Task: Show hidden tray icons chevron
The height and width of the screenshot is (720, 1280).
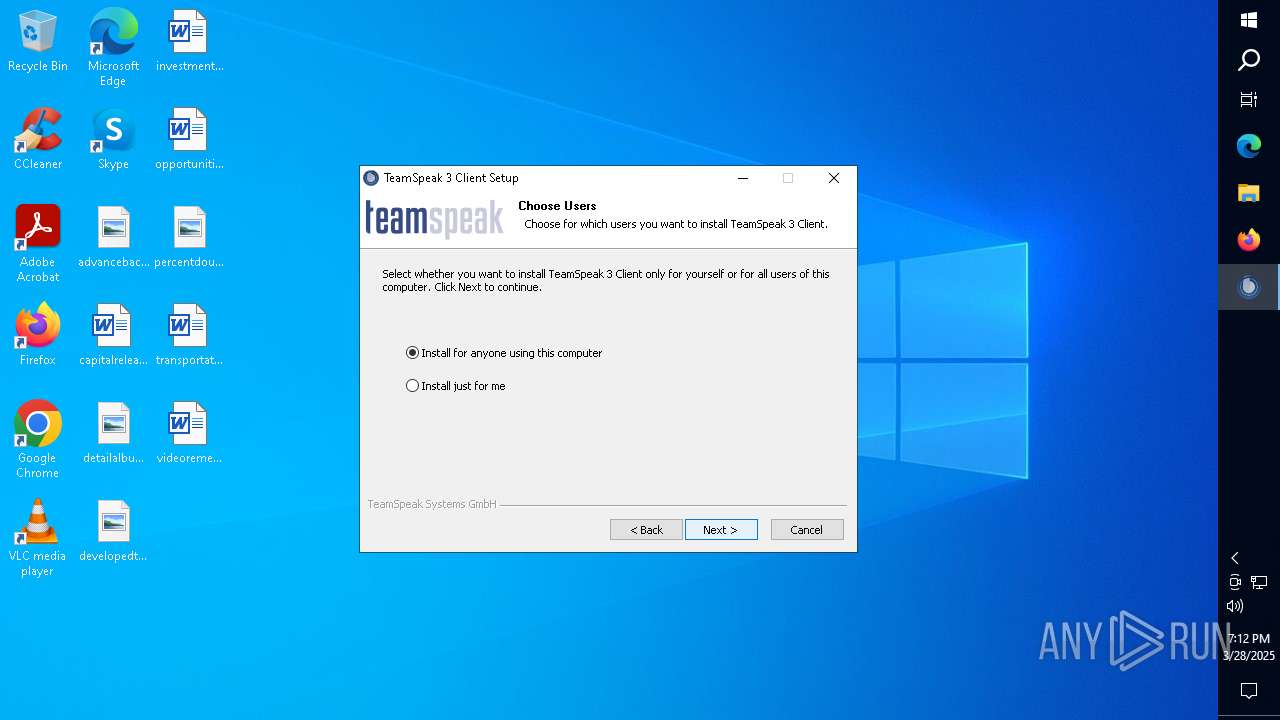Action: (x=1235, y=558)
